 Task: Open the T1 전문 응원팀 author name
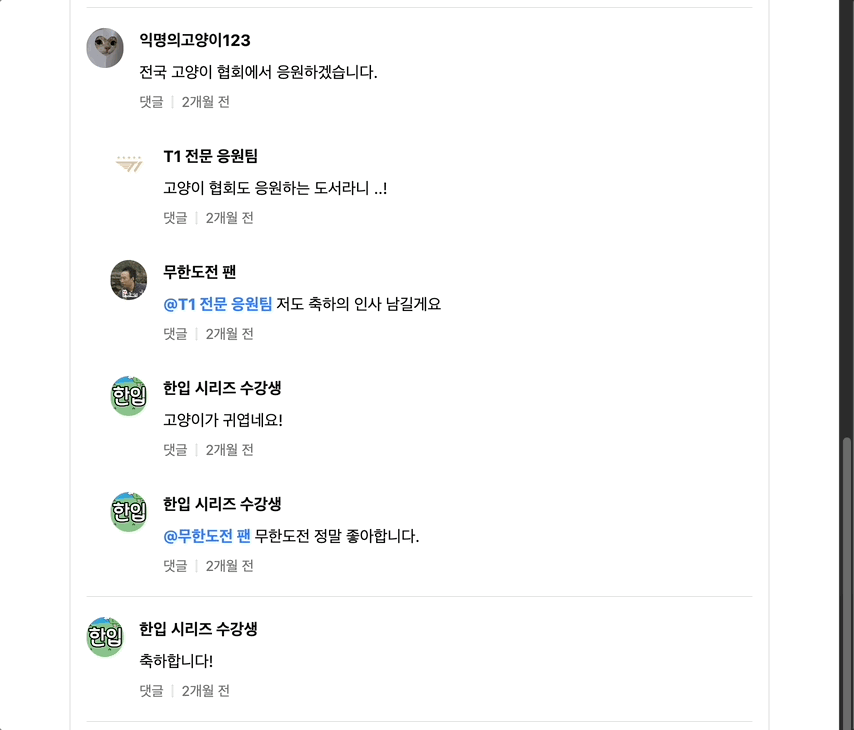tap(211, 156)
